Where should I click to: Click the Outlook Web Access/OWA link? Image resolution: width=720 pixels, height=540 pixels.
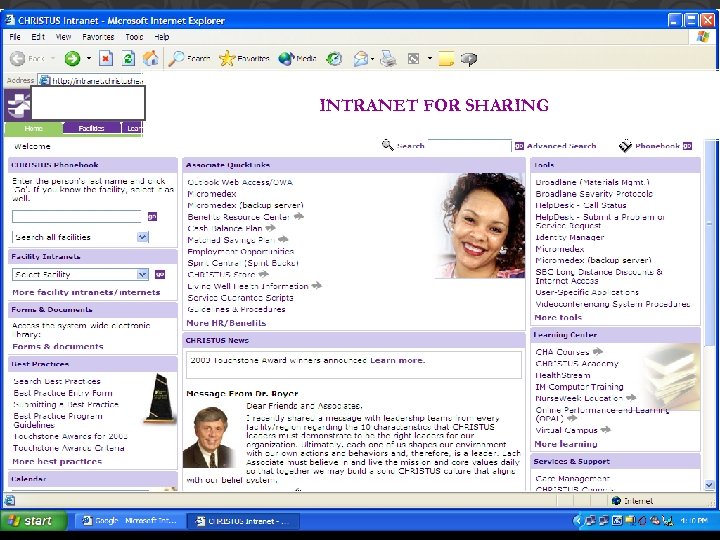pos(240,182)
